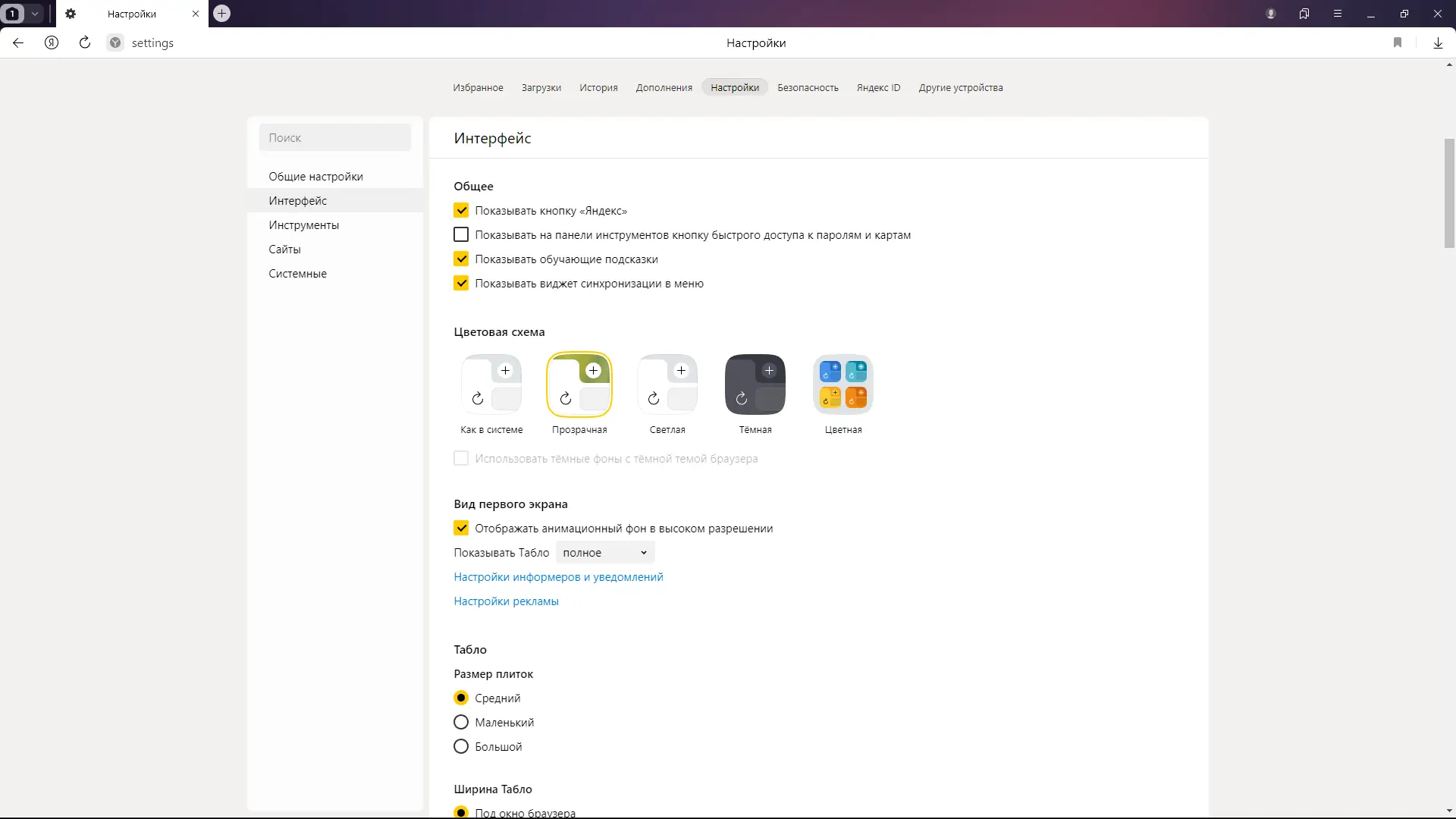
Task: Open the 'Показывать Табло' dropdown
Action: pyautogui.click(x=604, y=553)
